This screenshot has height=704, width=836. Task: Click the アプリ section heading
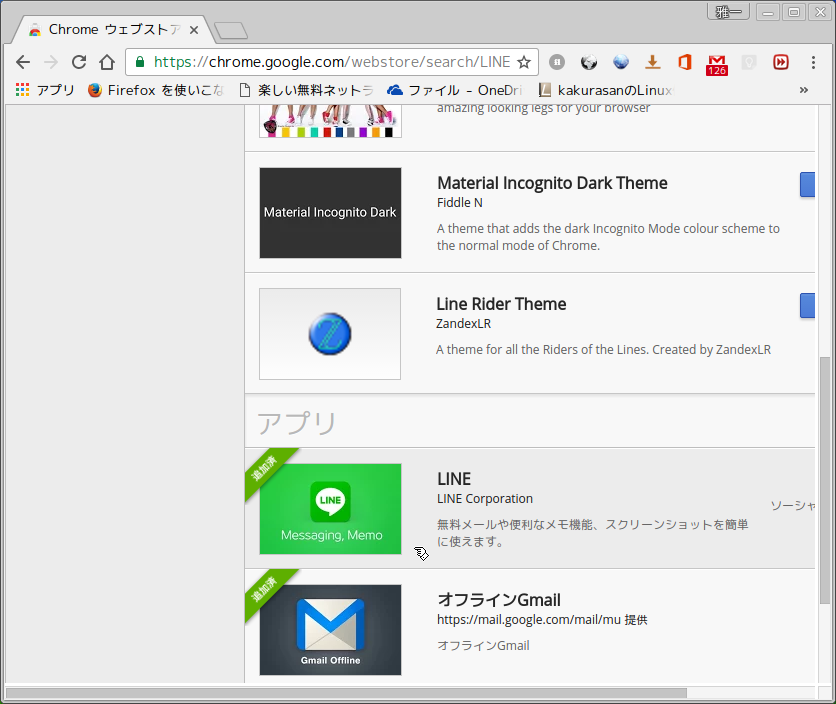click(296, 422)
